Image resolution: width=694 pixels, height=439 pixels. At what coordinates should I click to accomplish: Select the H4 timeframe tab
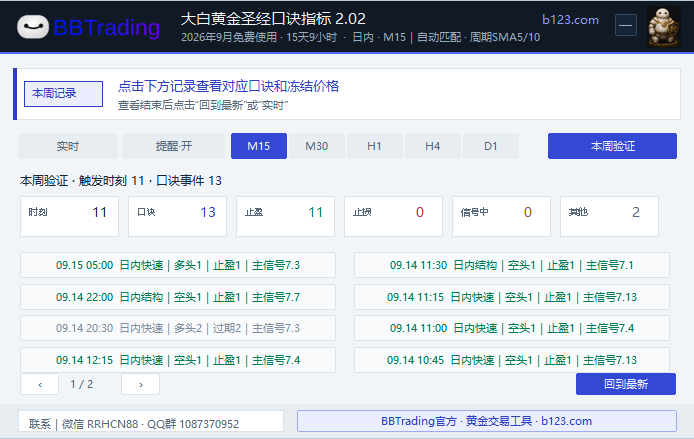click(432, 146)
